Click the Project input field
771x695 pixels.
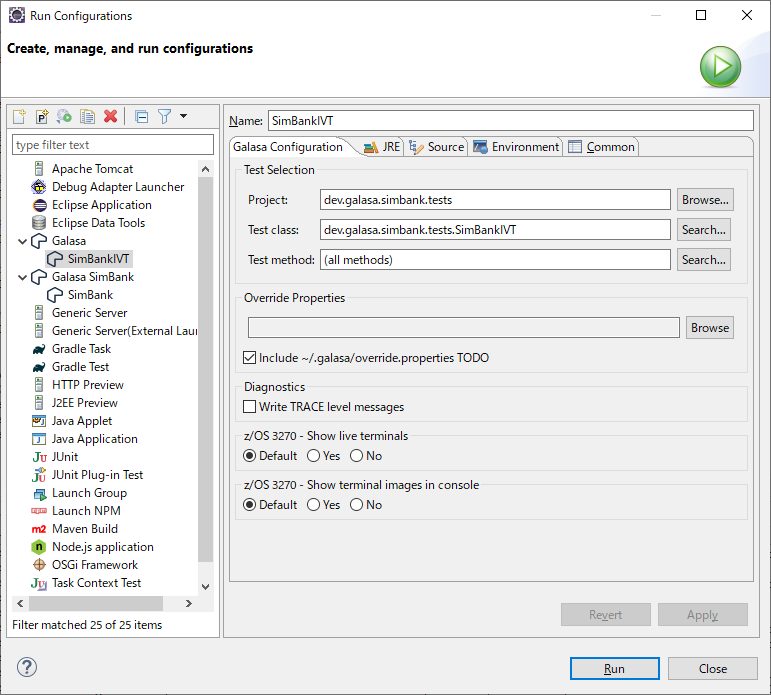click(495, 200)
